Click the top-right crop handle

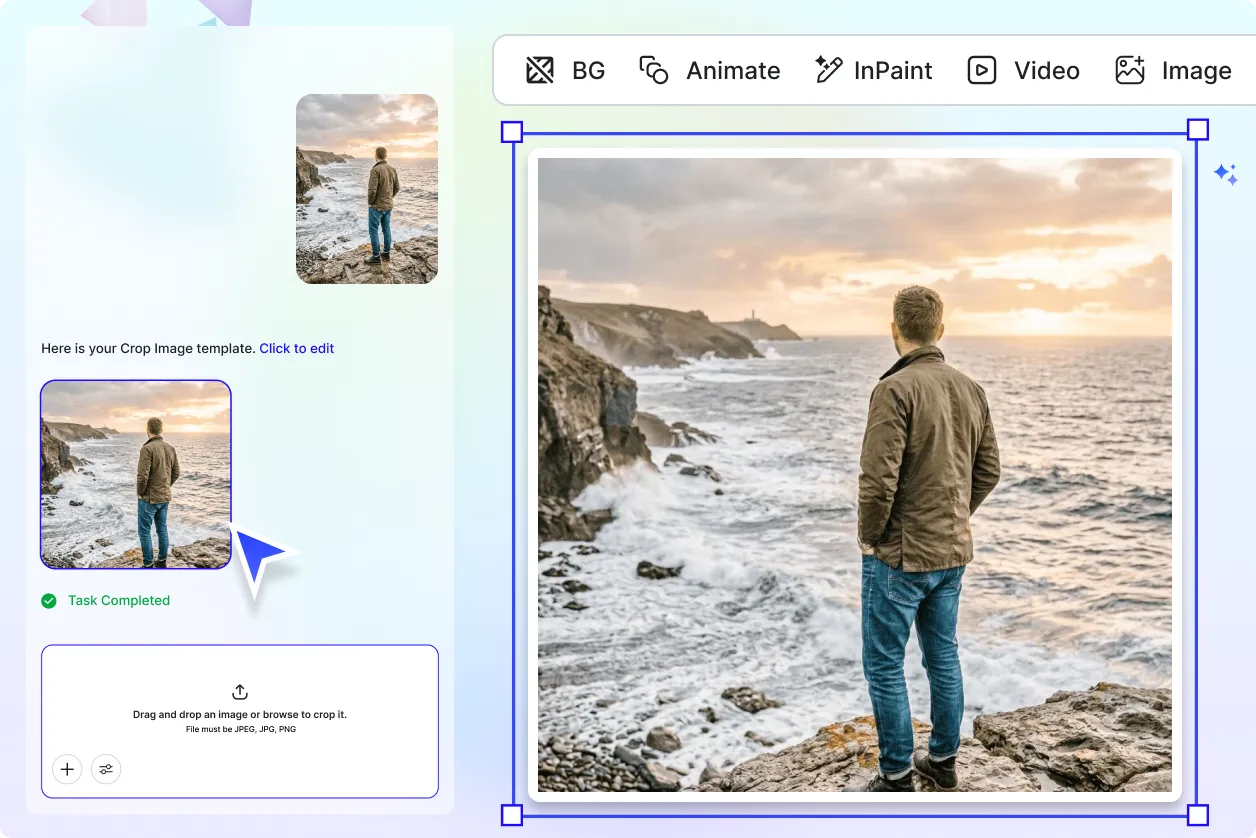pos(1198,129)
